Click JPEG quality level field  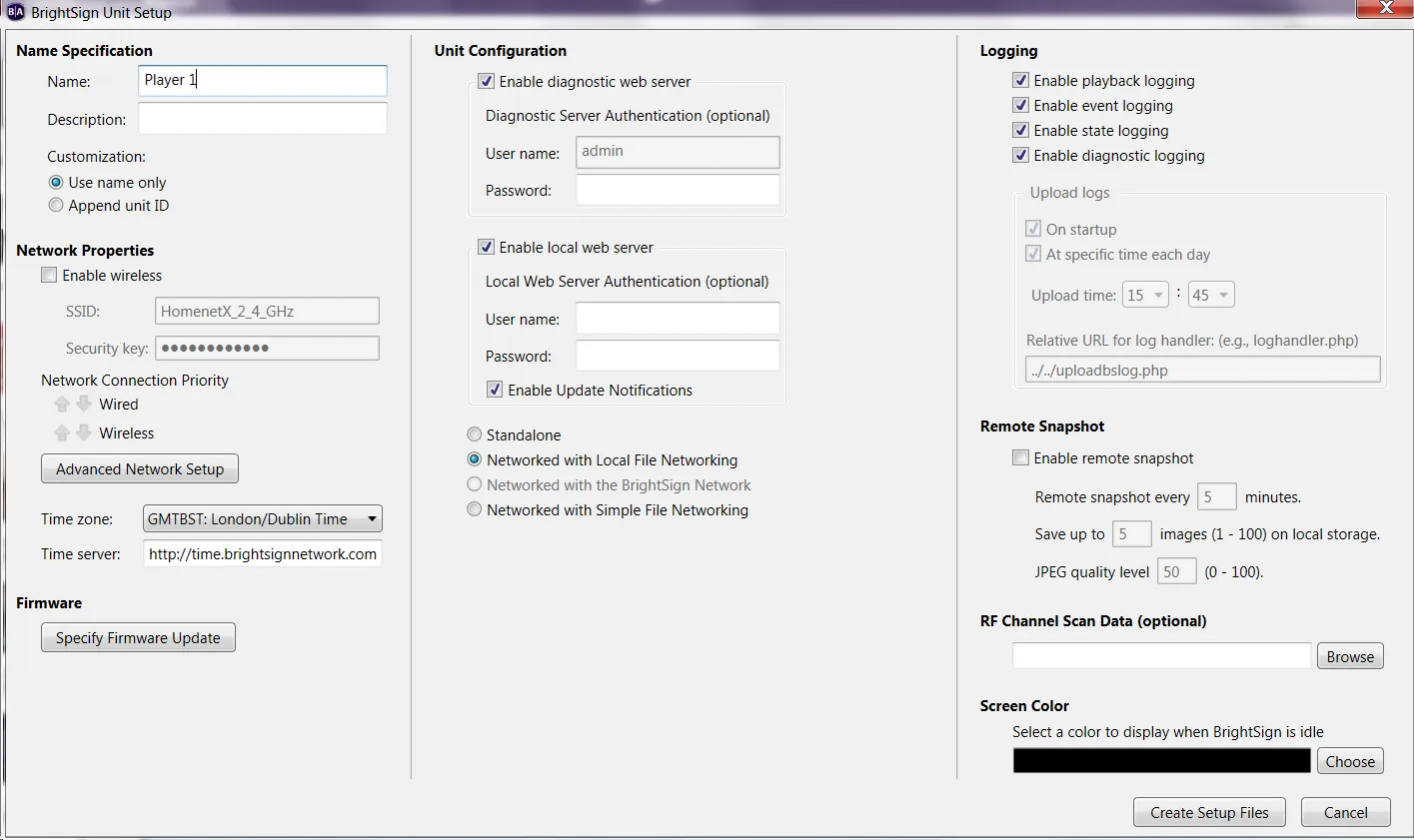(x=1177, y=572)
